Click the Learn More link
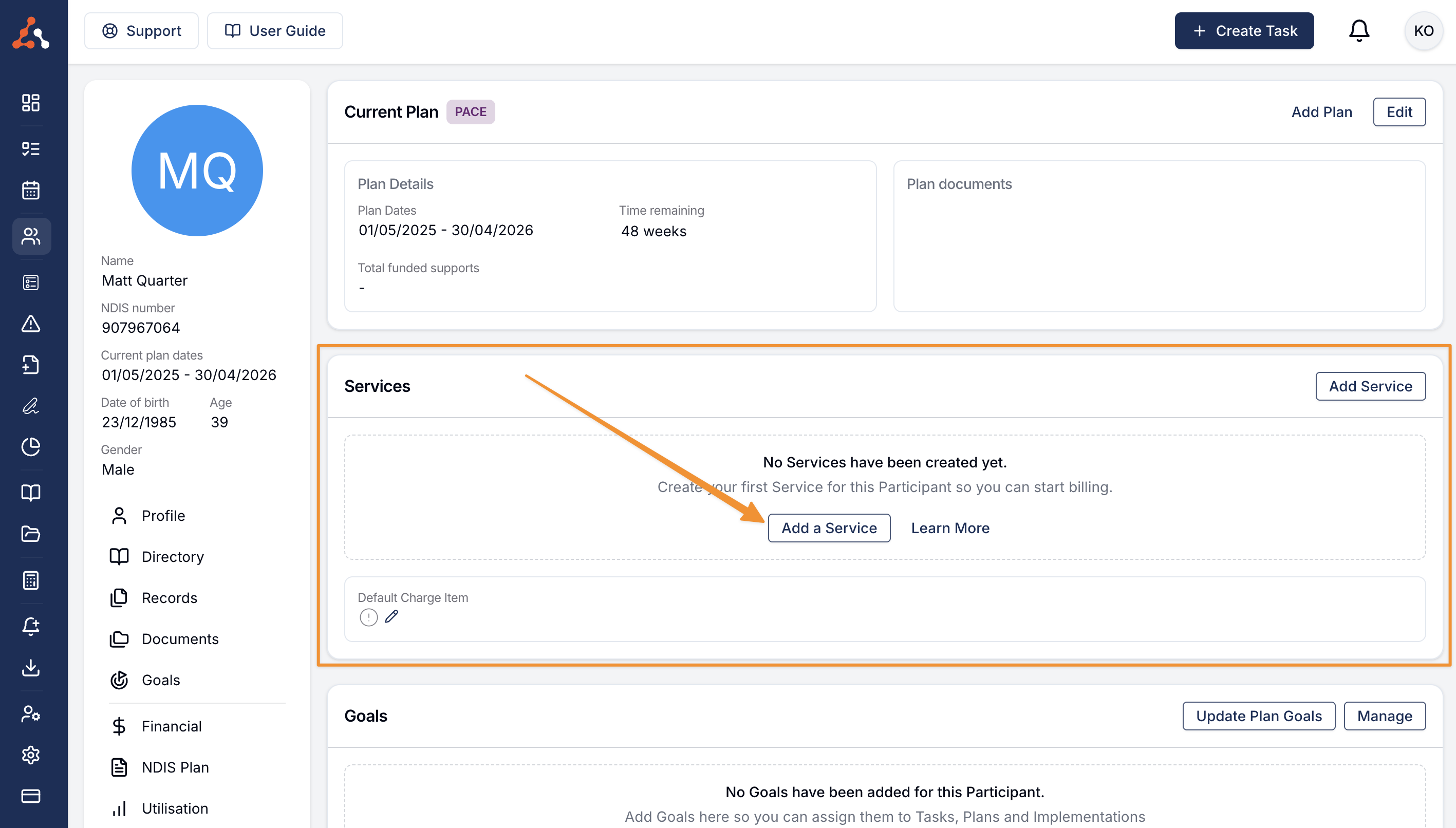 pos(950,528)
